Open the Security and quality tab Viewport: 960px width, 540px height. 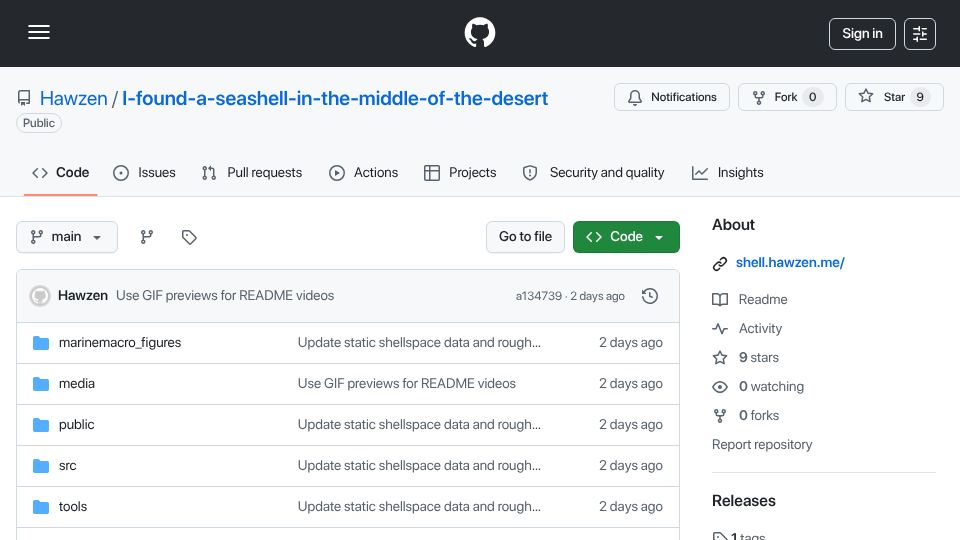click(x=593, y=173)
